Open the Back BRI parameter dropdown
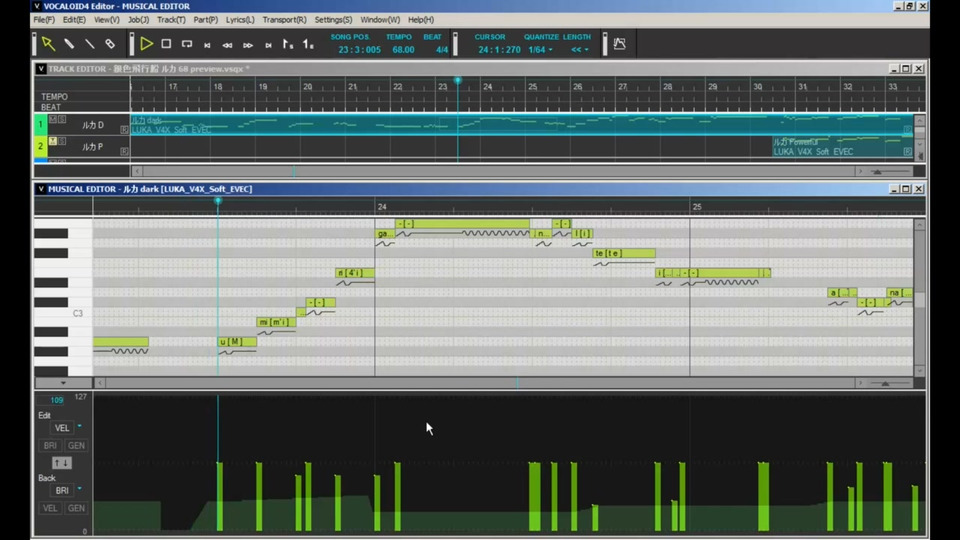The image size is (960, 540). (x=80, y=489)
